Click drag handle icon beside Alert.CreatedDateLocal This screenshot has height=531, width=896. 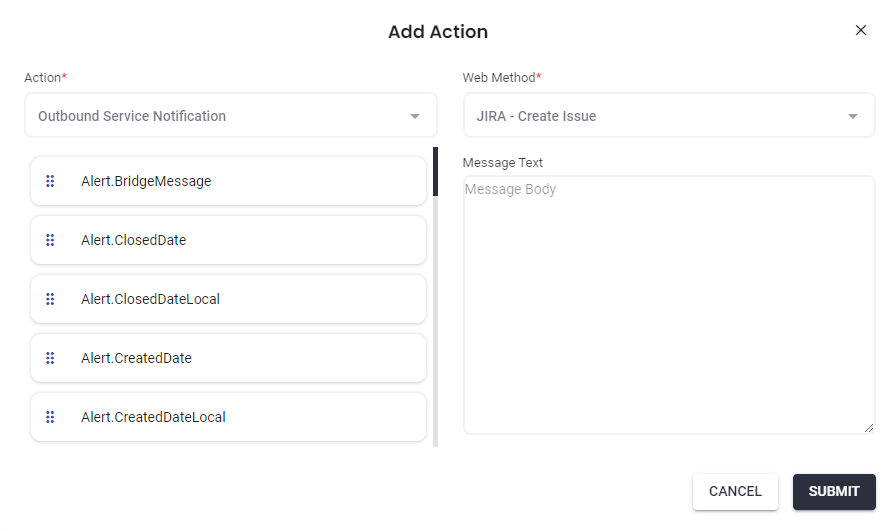[50, 417]
